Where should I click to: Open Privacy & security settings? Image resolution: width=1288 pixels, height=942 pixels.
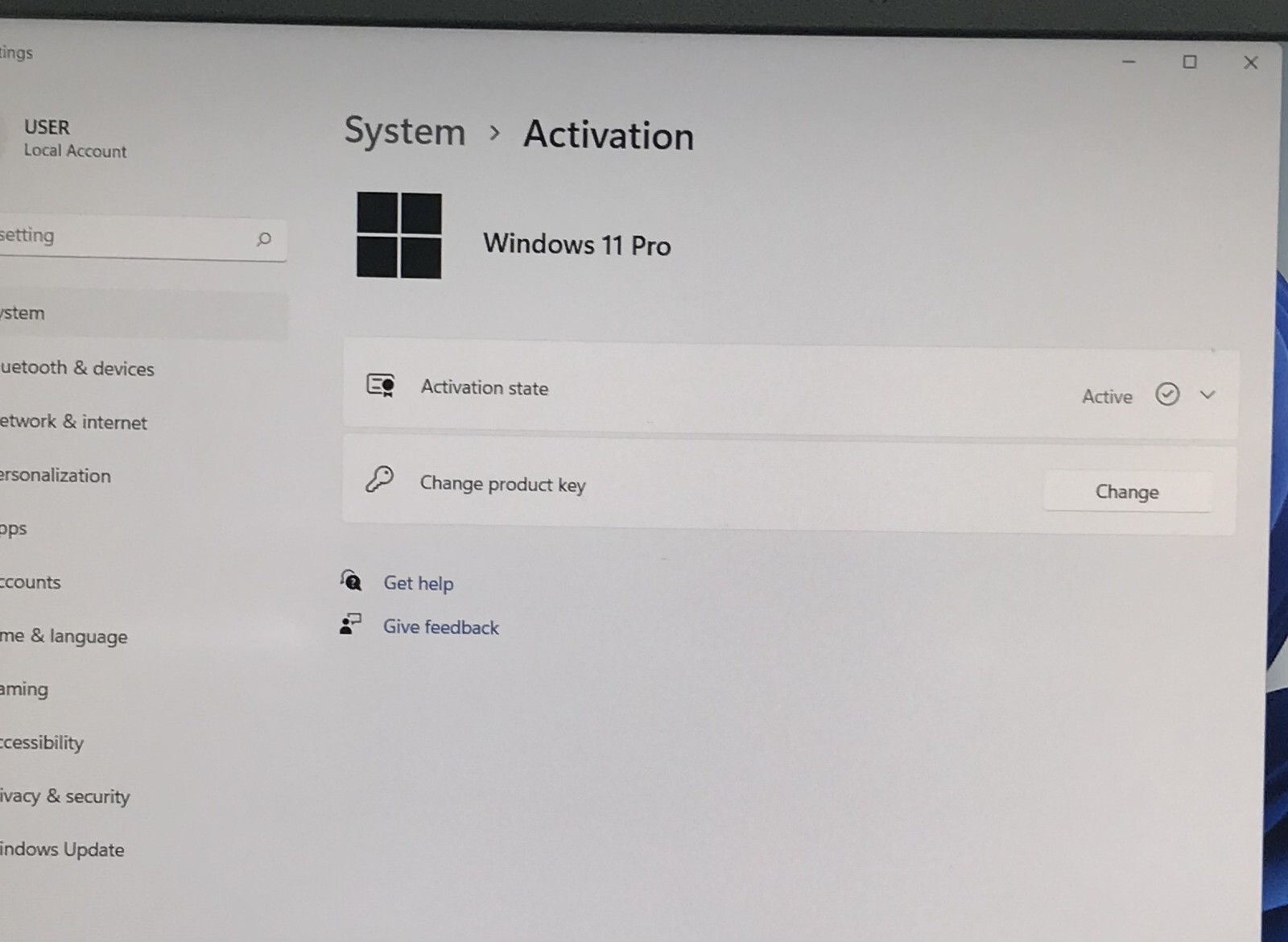64,796
